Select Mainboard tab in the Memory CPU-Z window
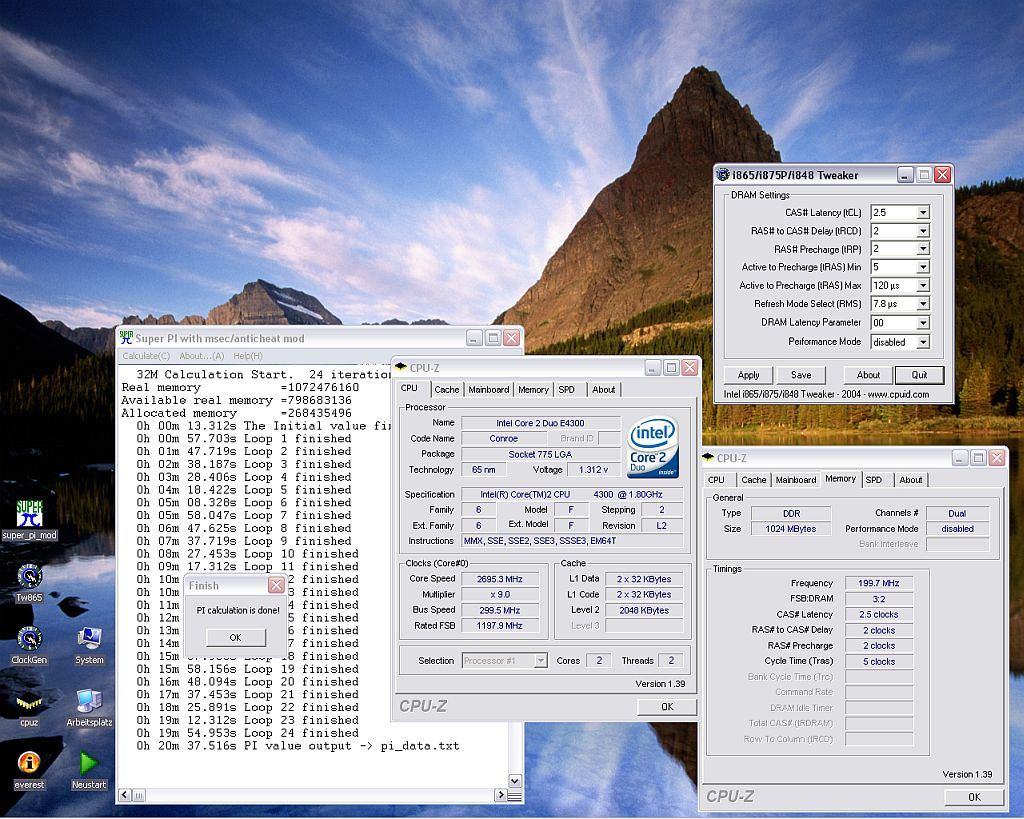Image resolution: width=1024 pixels, height=819 pixels. coord(795,479)
